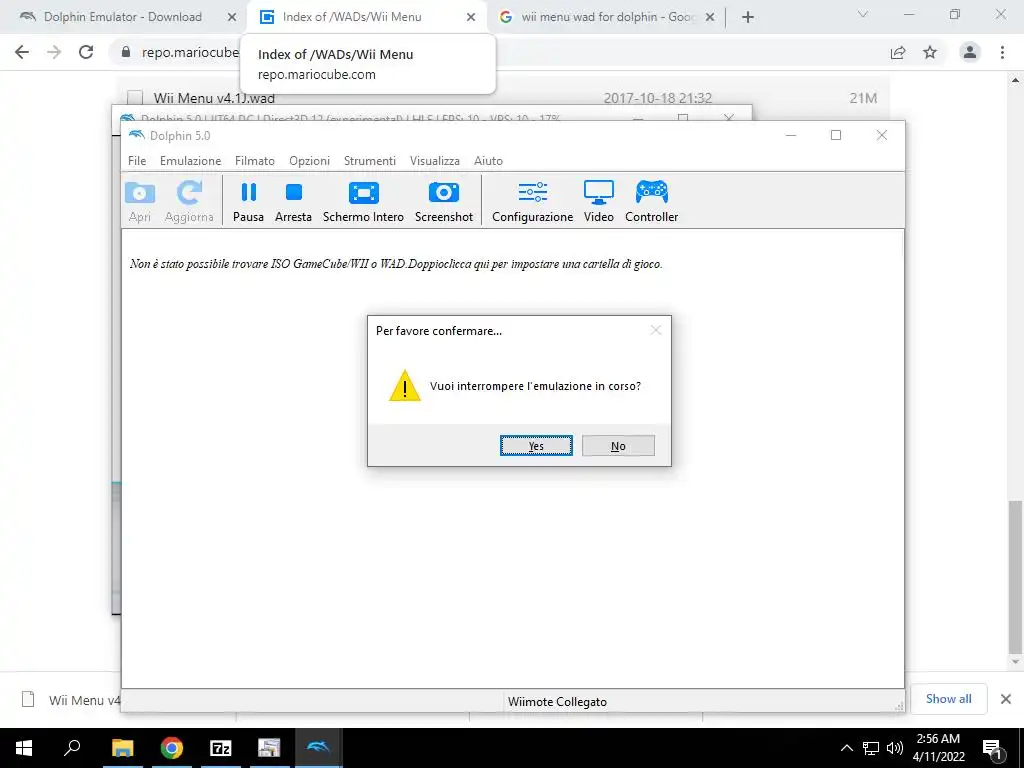Confirm stopping emulation with Yes
The height and width of the screenshot is (768, 1024).
536,446
